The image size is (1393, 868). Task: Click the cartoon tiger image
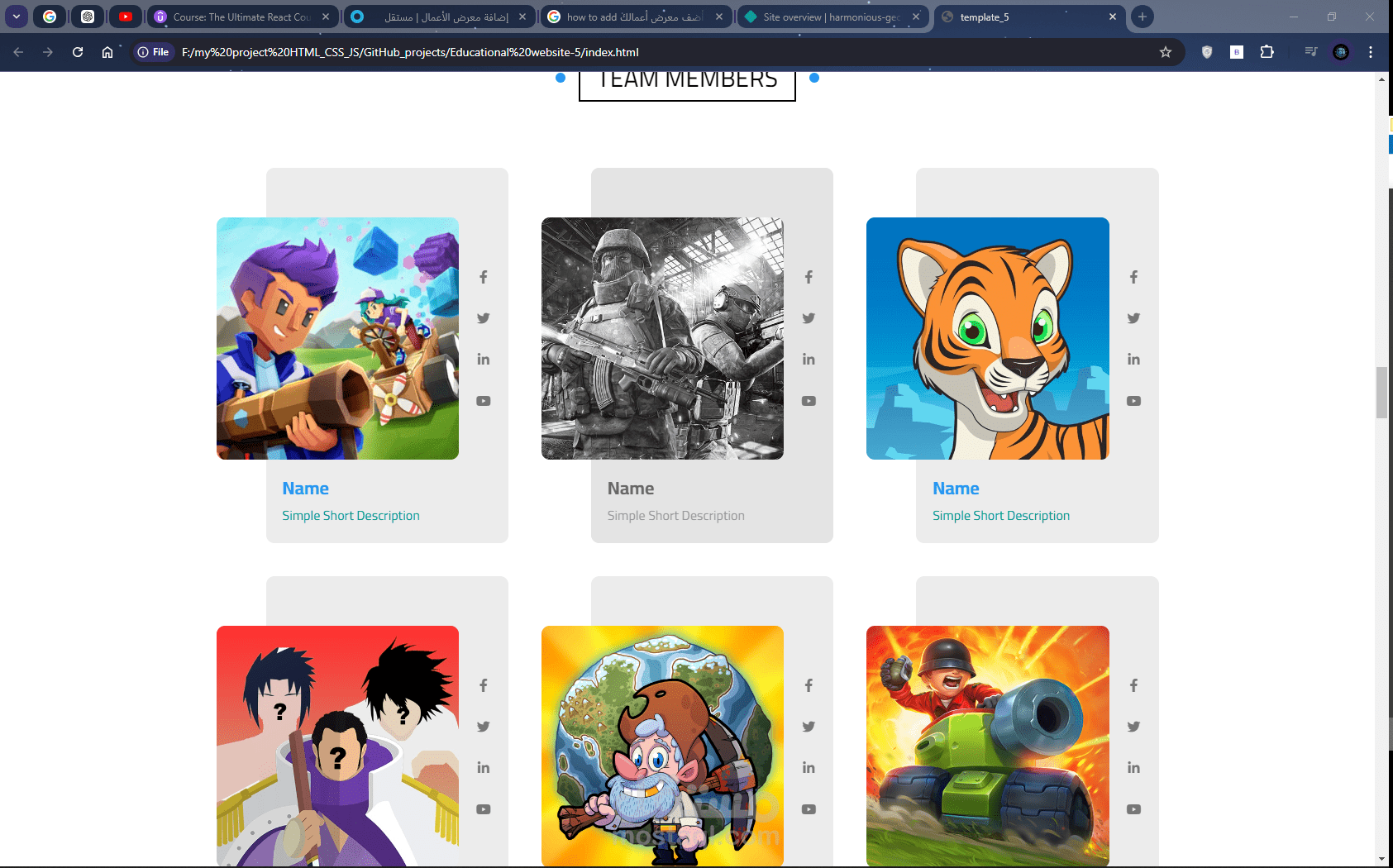pos(988,338)
